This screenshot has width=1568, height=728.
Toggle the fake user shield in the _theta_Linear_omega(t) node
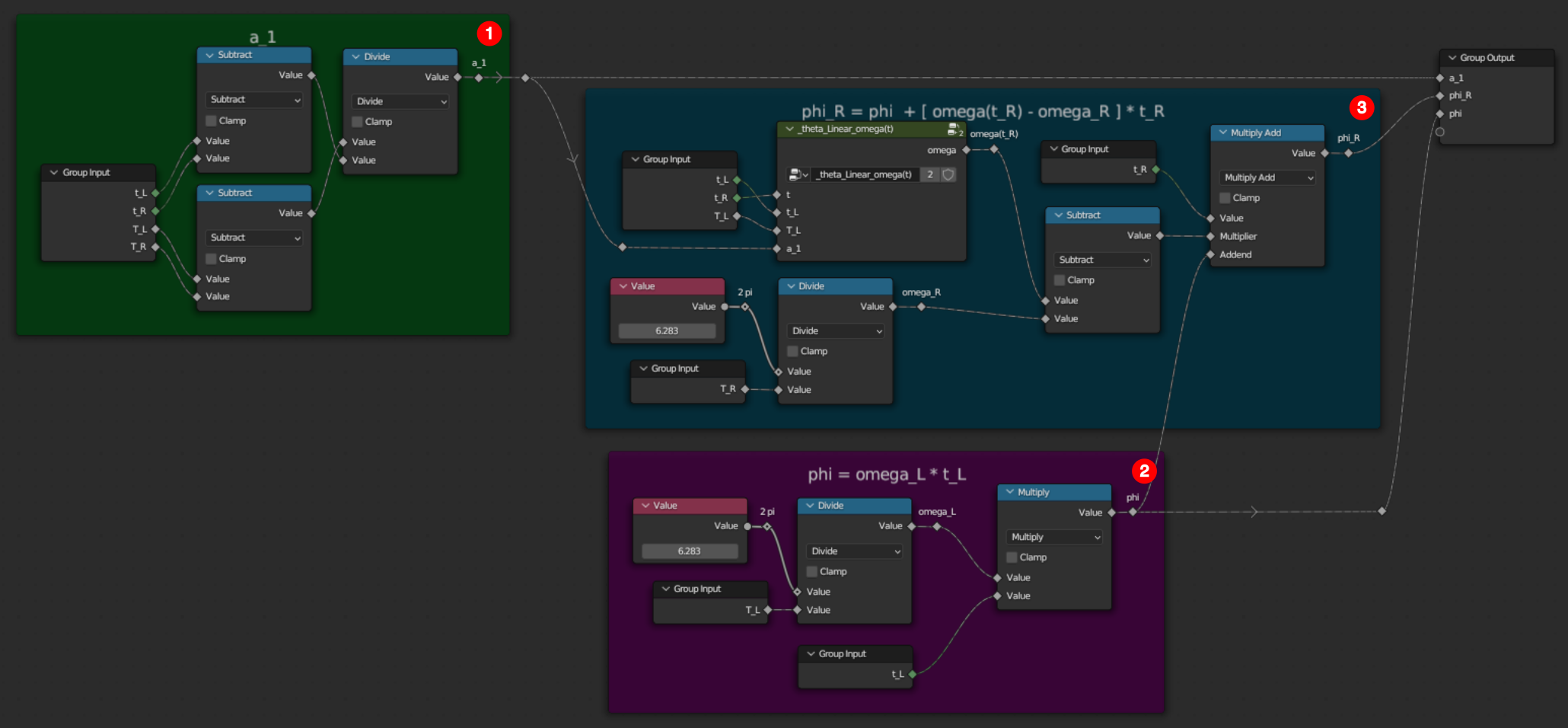click(948, 174)
